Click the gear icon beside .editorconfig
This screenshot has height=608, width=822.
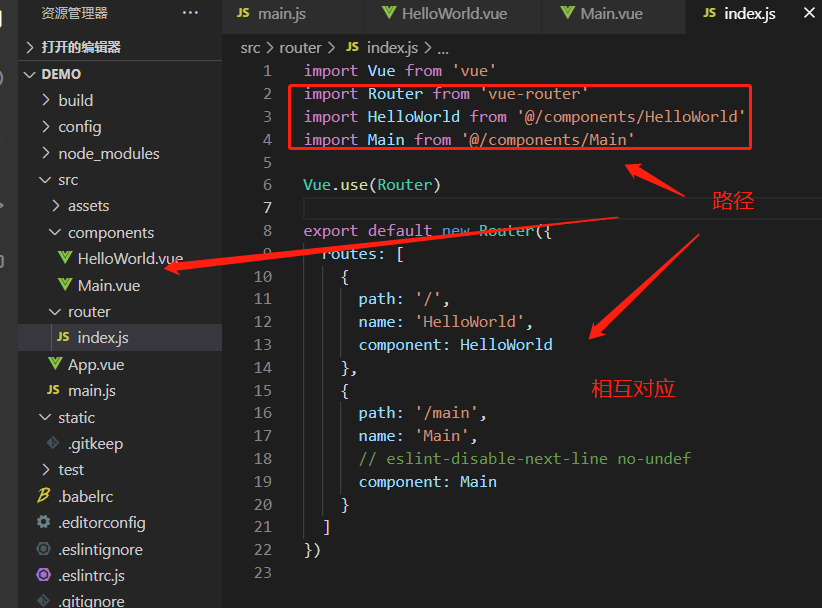click(x=44, y=522)
